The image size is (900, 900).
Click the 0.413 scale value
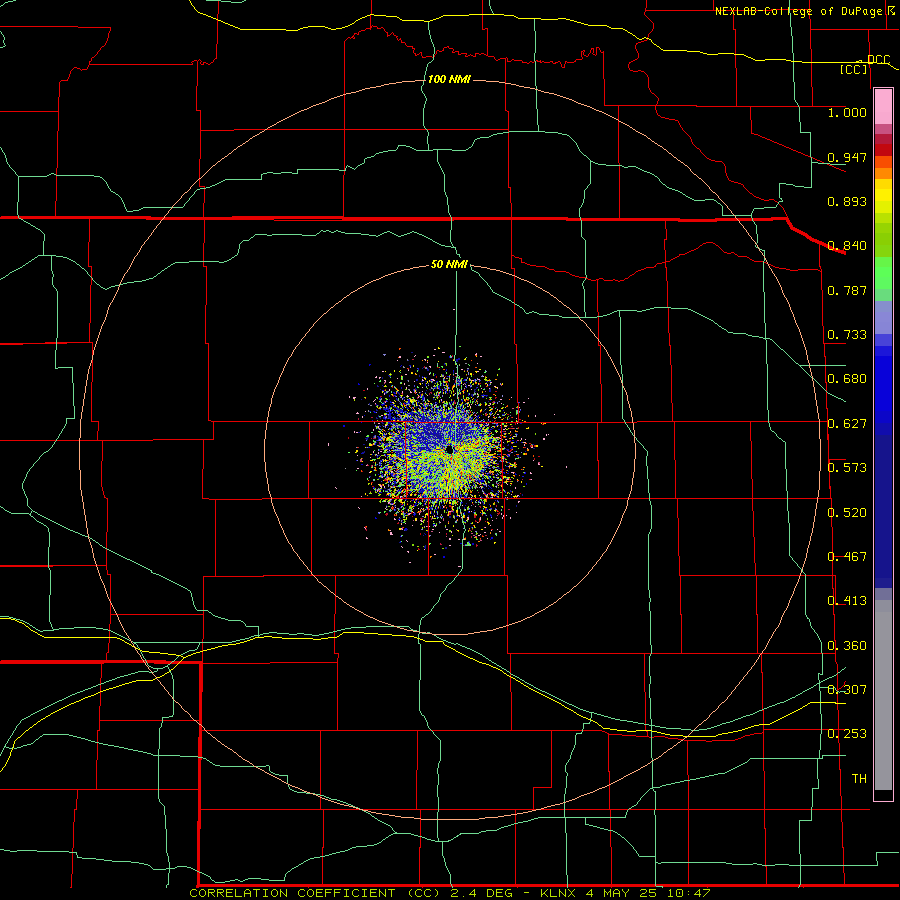tap(847, 601)
